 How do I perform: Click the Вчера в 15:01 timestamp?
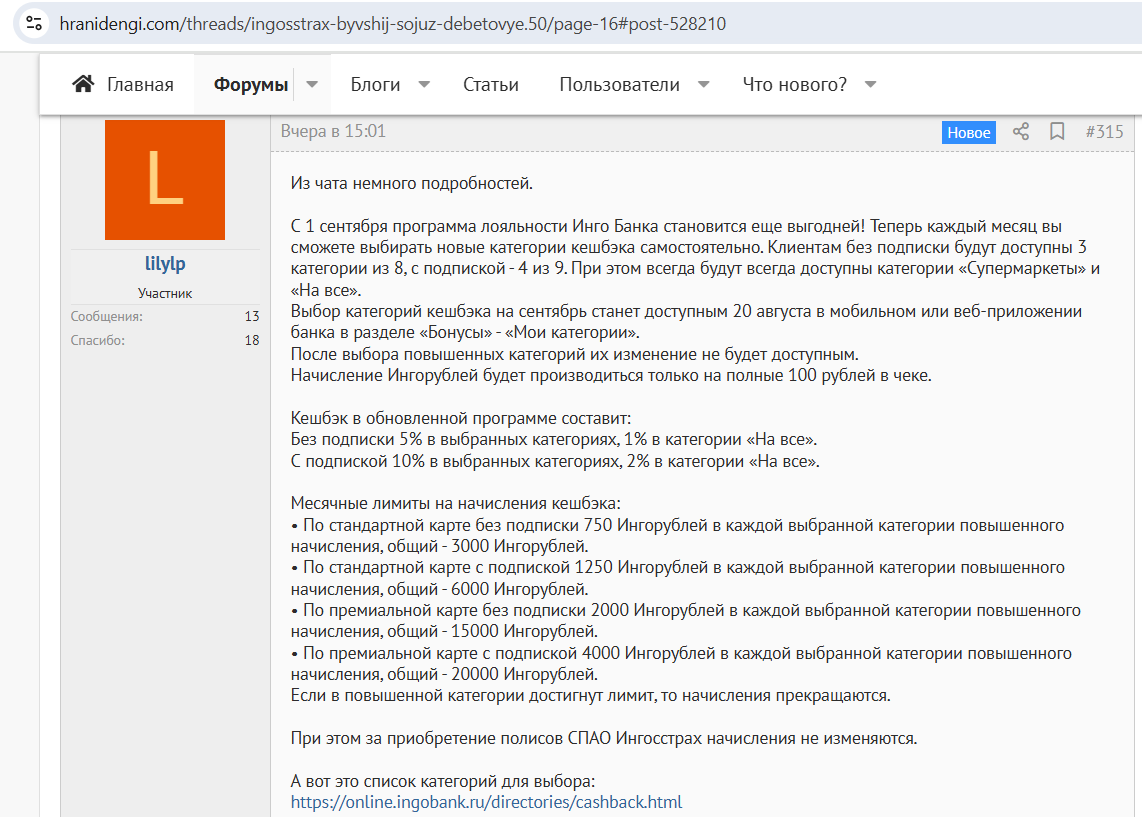[x=333, y=131]
